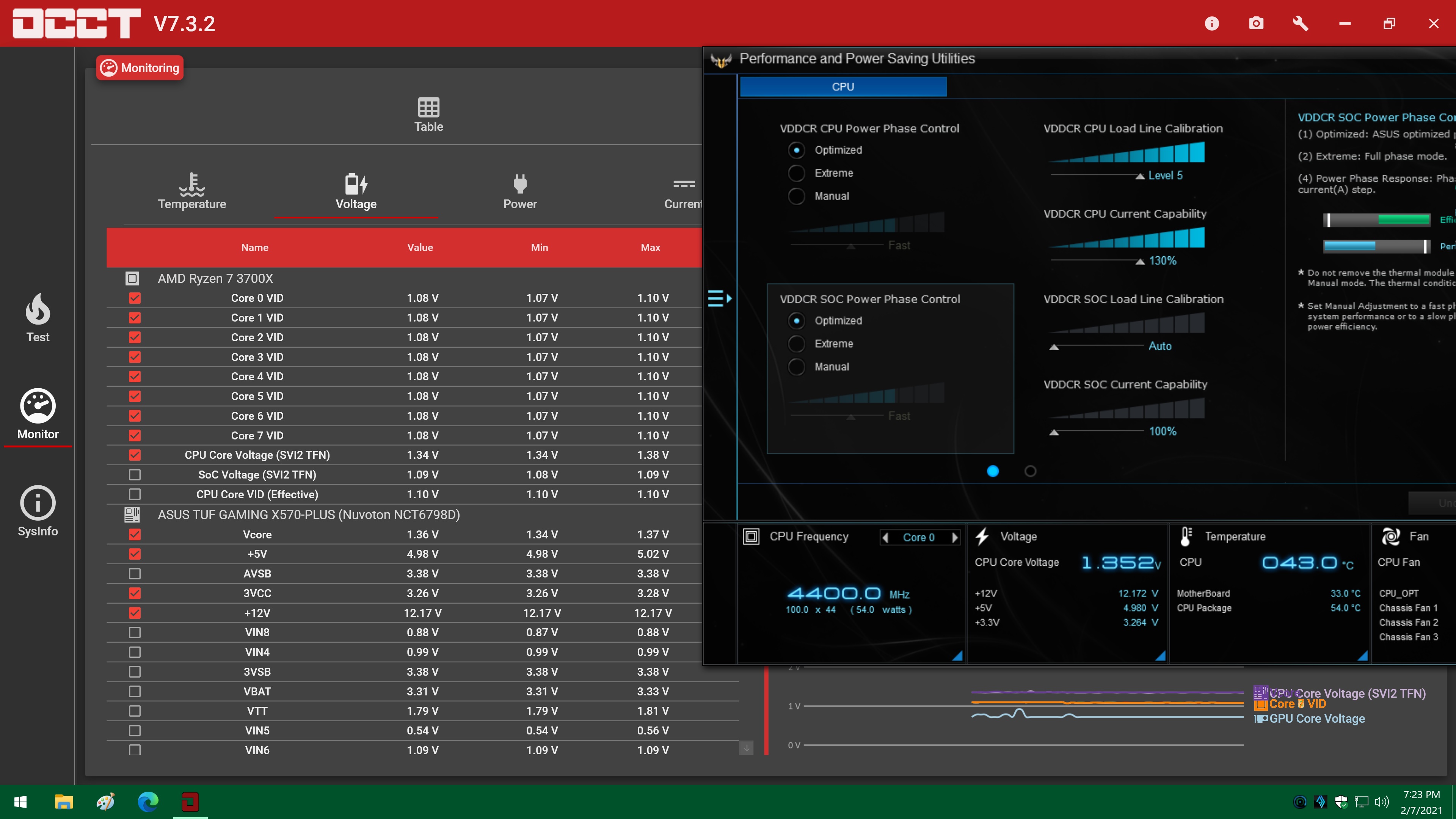Select the CPU tab in Performance utilities

click(843, 86)
